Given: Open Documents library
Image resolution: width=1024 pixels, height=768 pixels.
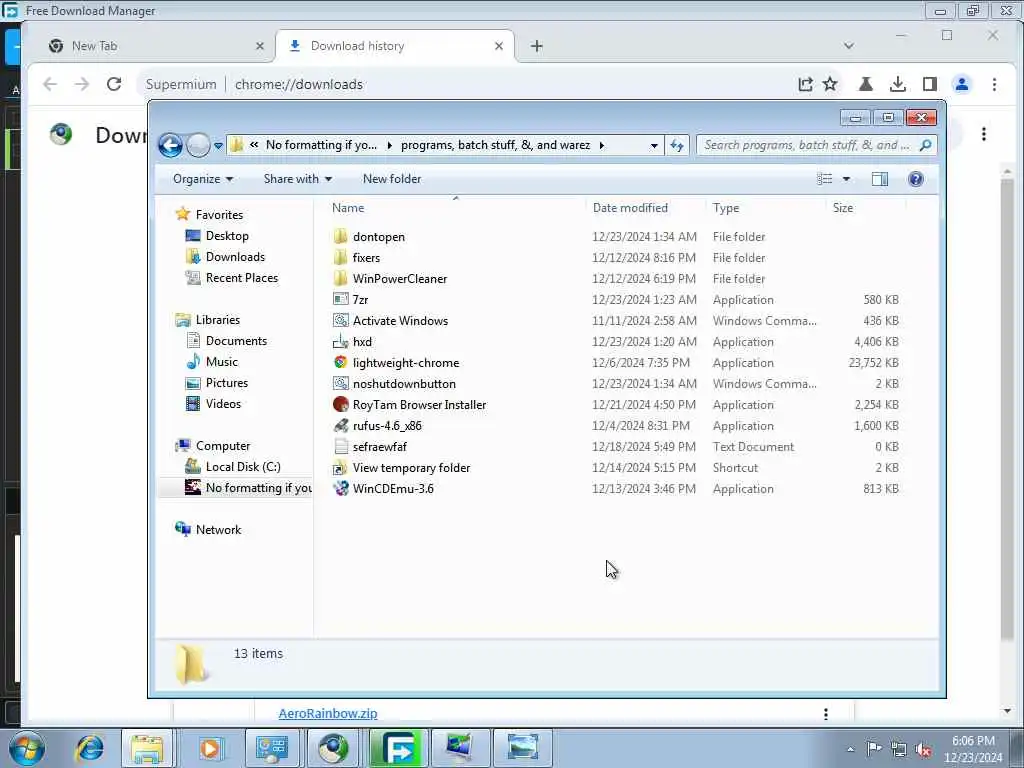Looking at the screenshot, I should click(x=236, y=341).
